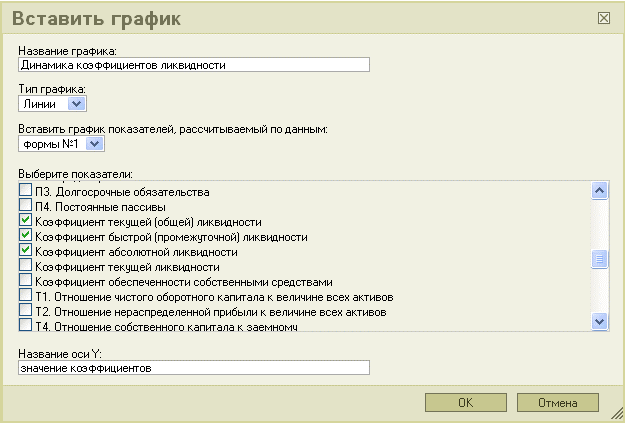Close the Вставить график dialog
The height and width of the screenshot is (423, 625).
pos(603,18)
